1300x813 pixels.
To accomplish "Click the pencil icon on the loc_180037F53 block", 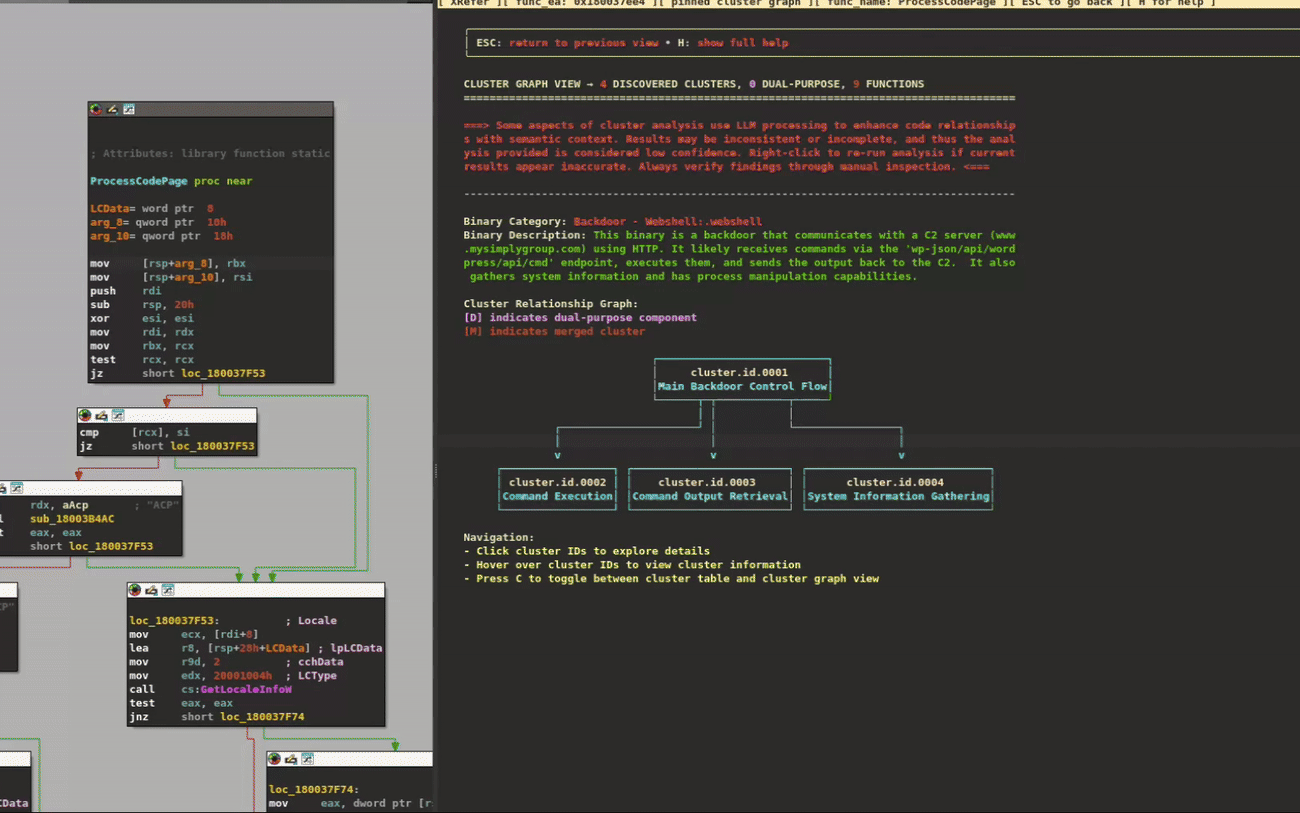I will [x=151, y=590].
